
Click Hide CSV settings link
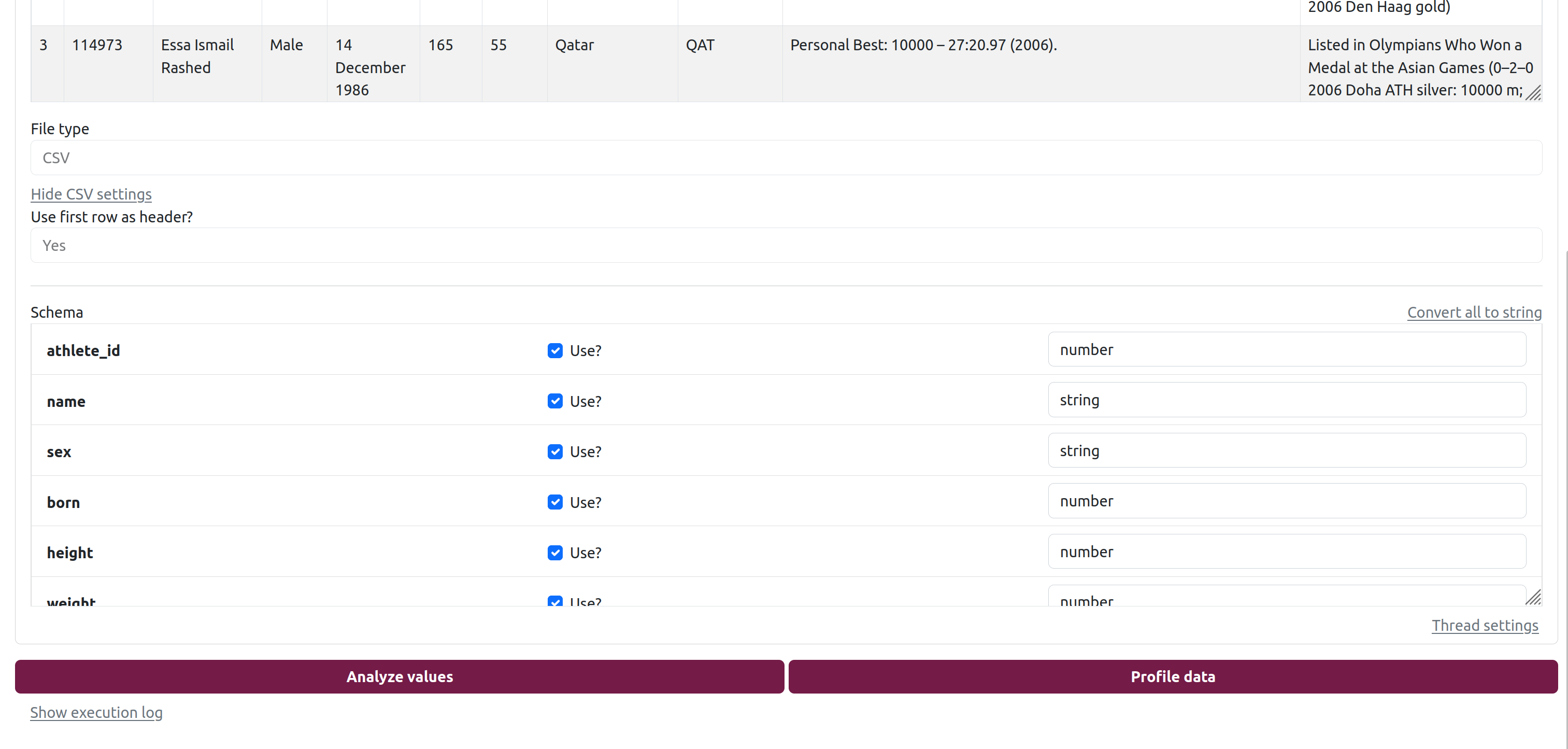(91, 194)
